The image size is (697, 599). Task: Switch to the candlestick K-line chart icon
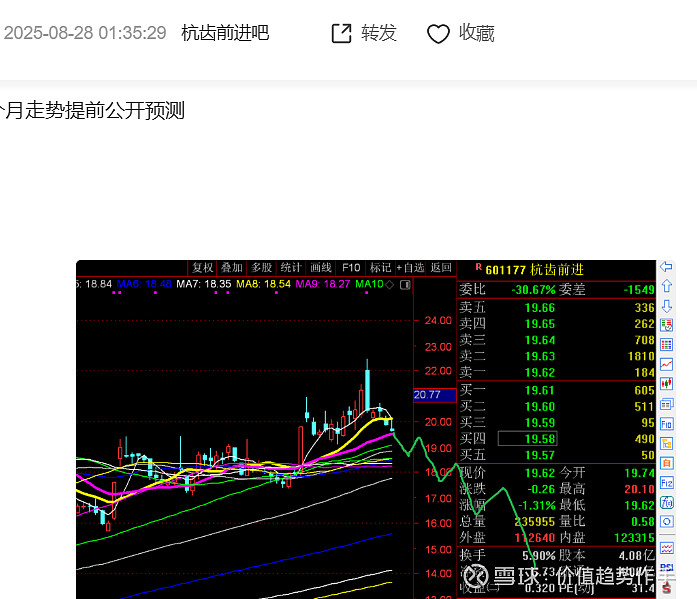666,384
